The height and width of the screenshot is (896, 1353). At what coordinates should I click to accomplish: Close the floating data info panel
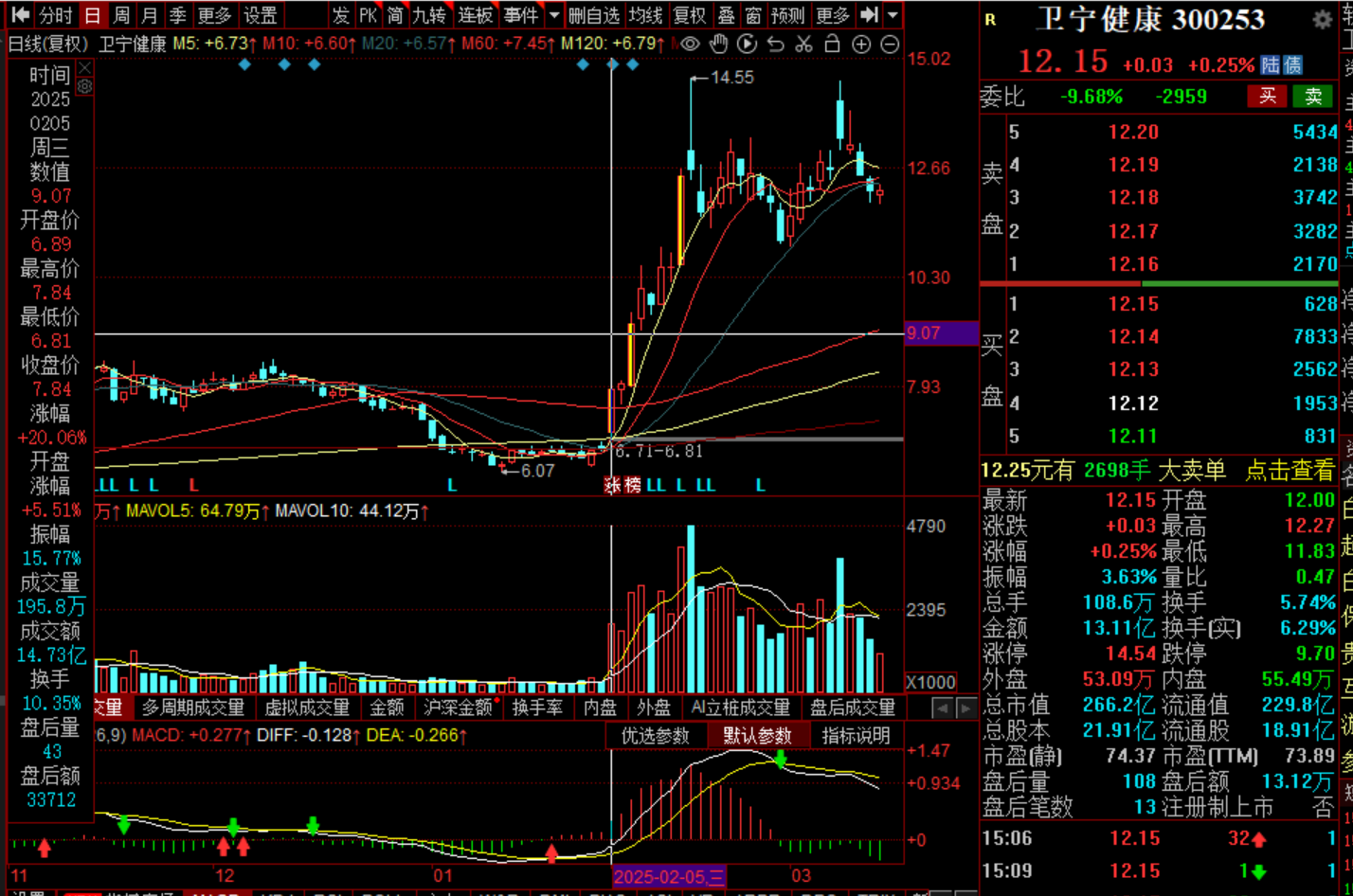tap(84, 68)
